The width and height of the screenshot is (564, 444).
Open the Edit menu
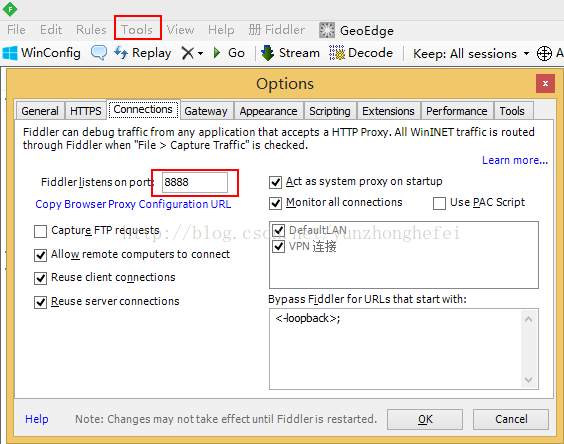point(51,30)
